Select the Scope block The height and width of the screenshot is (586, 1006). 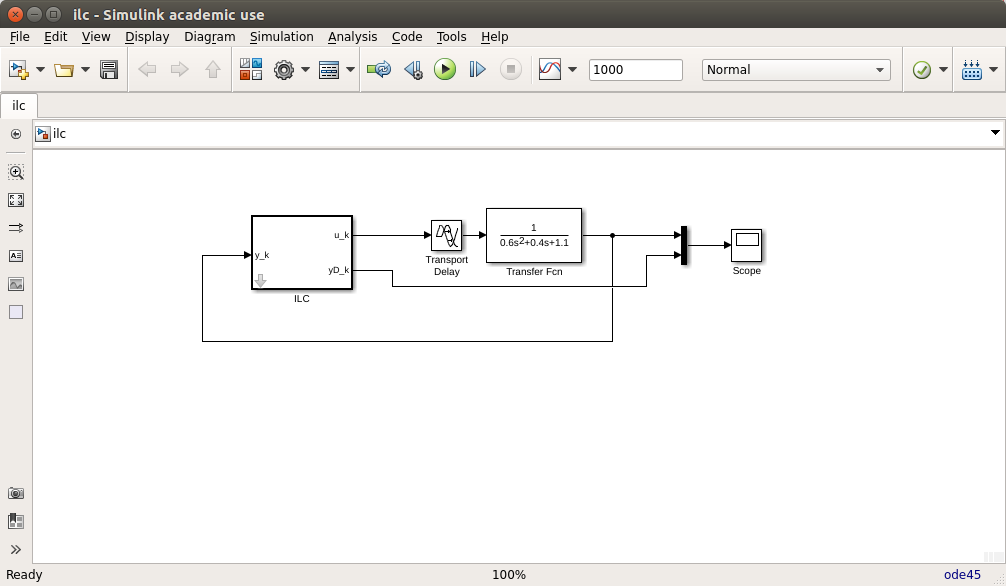(x=747, y=245)
